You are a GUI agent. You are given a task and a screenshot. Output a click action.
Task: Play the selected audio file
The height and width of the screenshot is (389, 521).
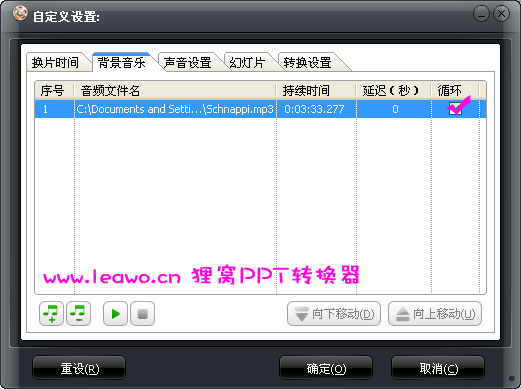tap(115, 314)
